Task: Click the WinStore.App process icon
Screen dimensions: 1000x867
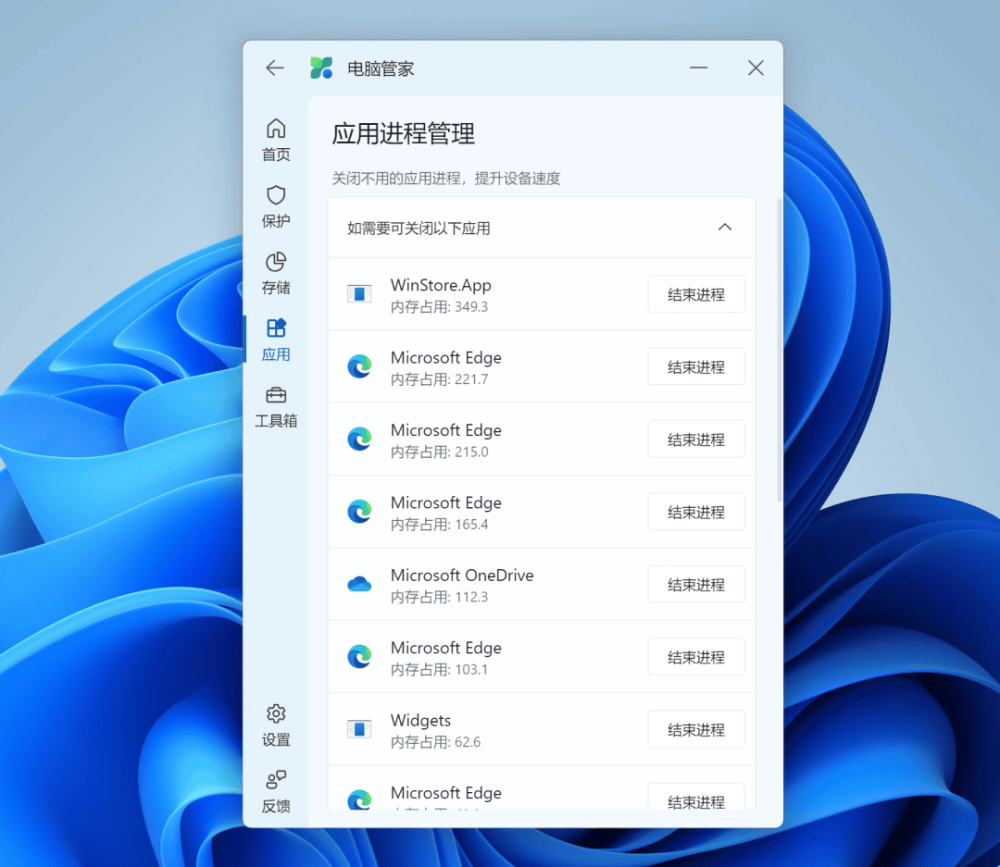Action: pos(359,293)
